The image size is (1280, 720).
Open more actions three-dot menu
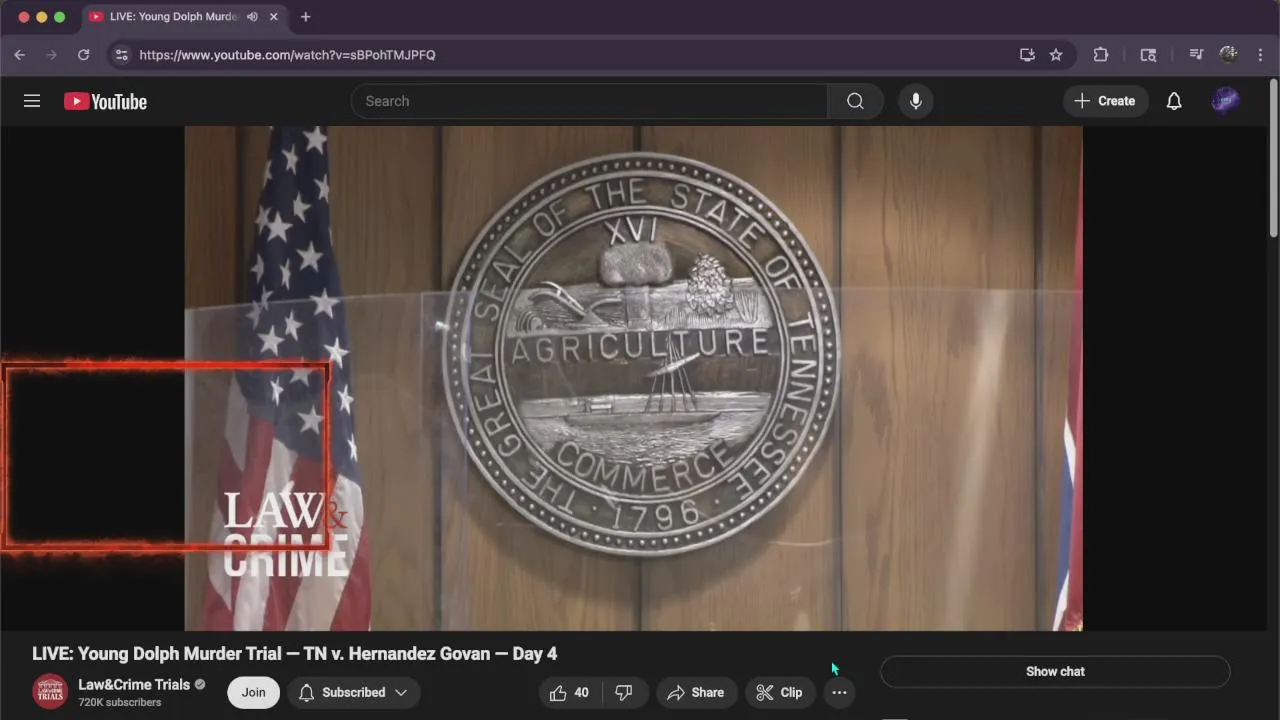(x=839, y=692)
